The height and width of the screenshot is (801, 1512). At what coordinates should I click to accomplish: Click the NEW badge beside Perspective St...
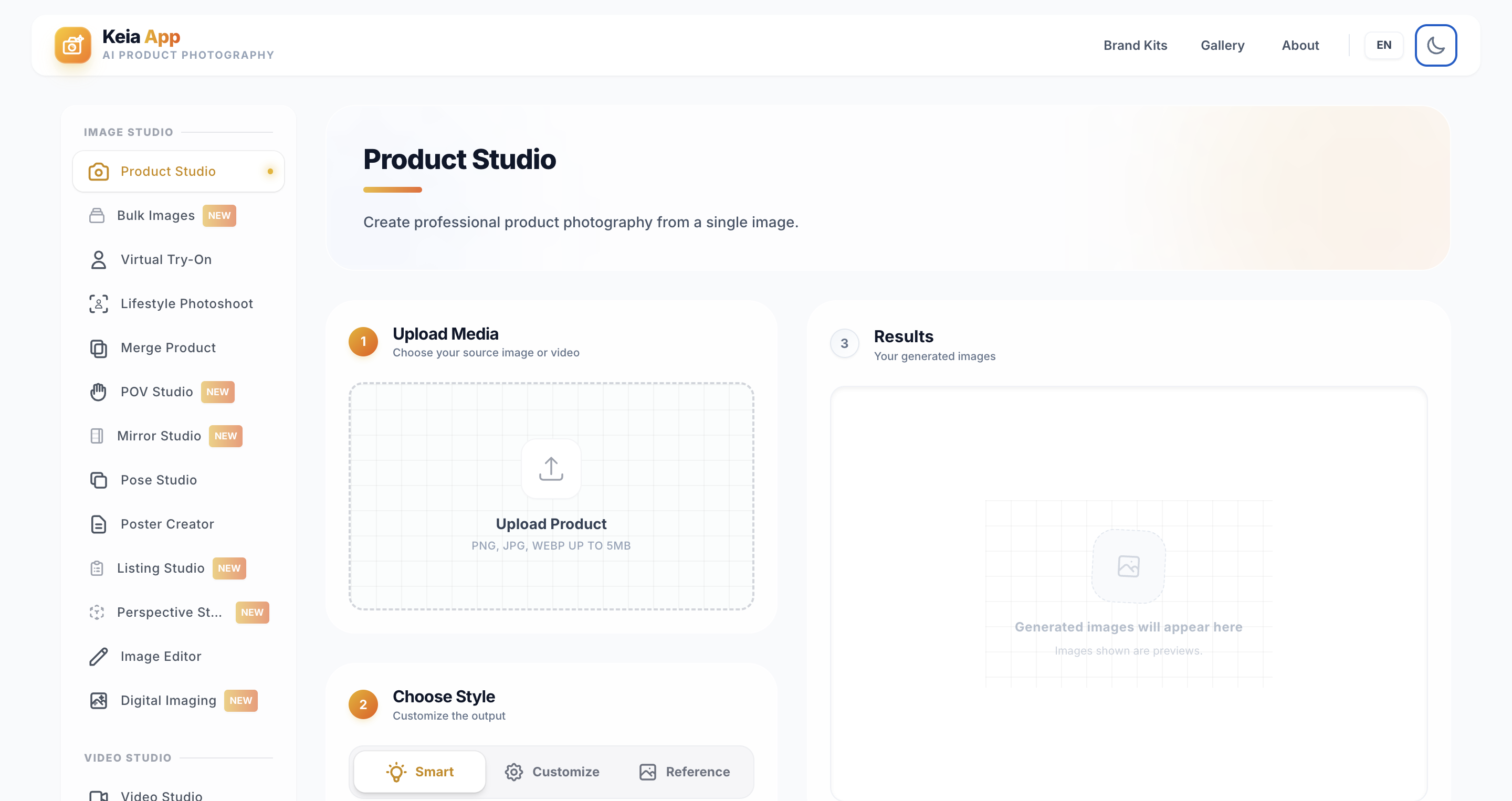253,612
